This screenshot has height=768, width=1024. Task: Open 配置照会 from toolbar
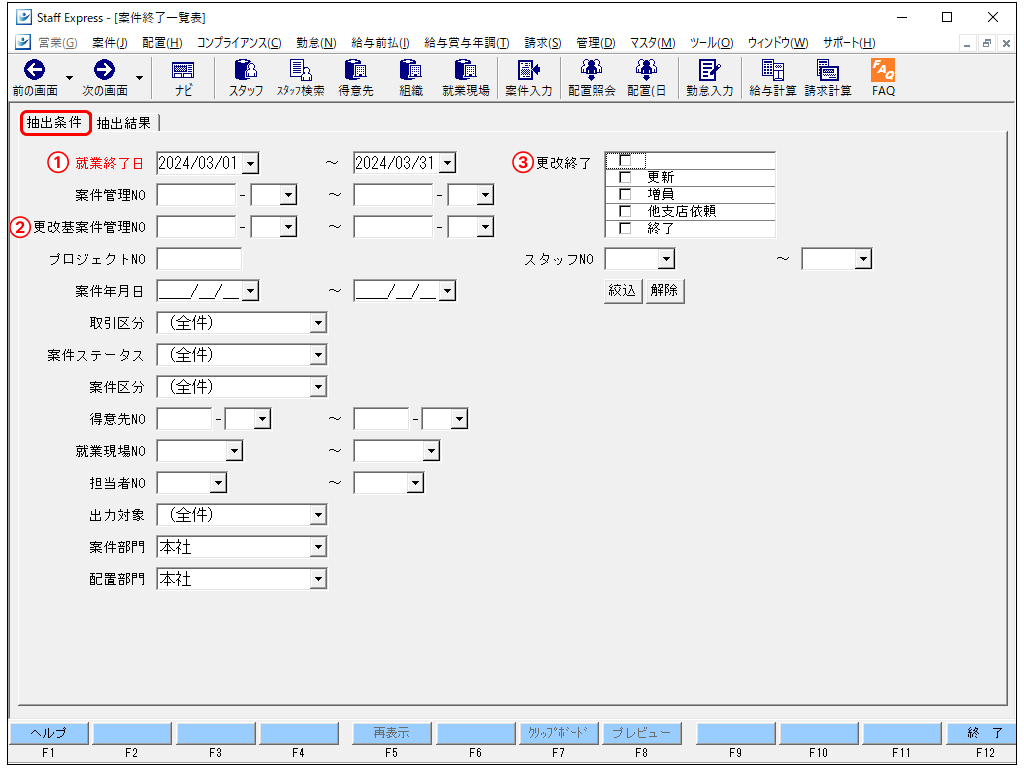591,69
